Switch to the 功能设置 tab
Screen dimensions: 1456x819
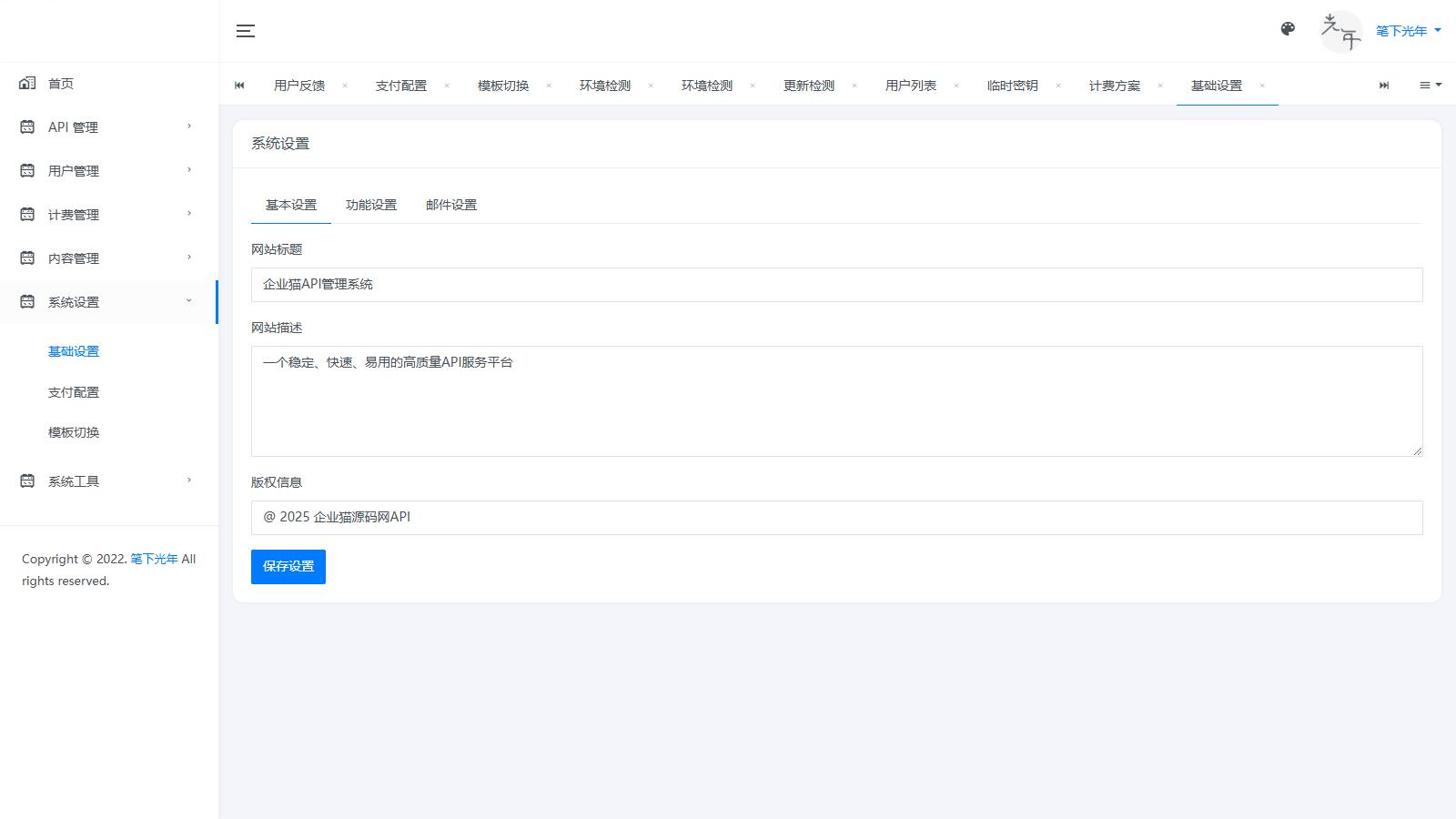(371, 205)
